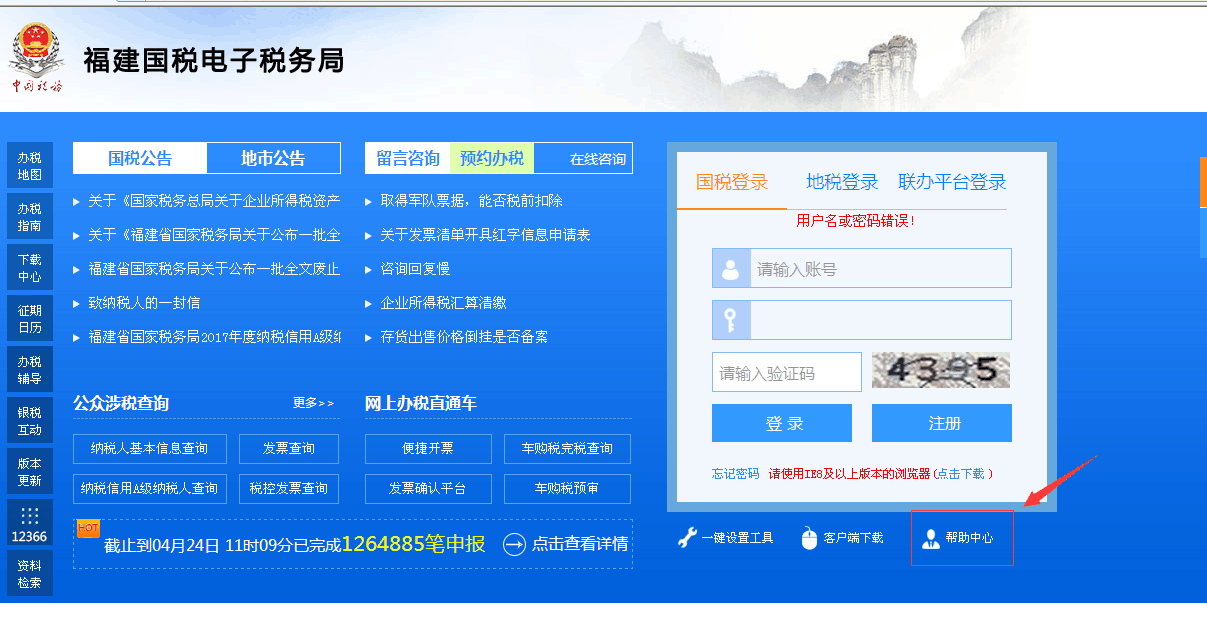Refresh the captcha image 4395
The height and width of the screenshot is (623, 1207).
pyautogui.click(x=940, y=371)
